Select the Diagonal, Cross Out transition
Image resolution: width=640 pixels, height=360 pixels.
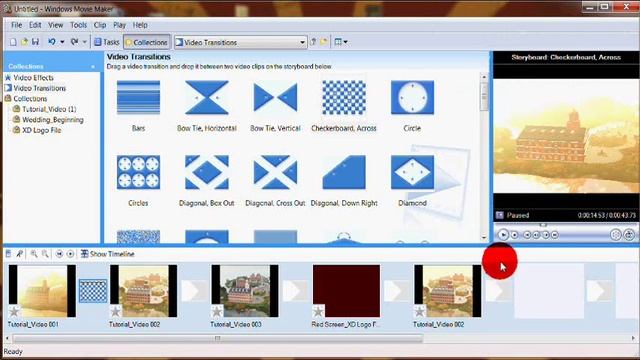coord(275,172)
